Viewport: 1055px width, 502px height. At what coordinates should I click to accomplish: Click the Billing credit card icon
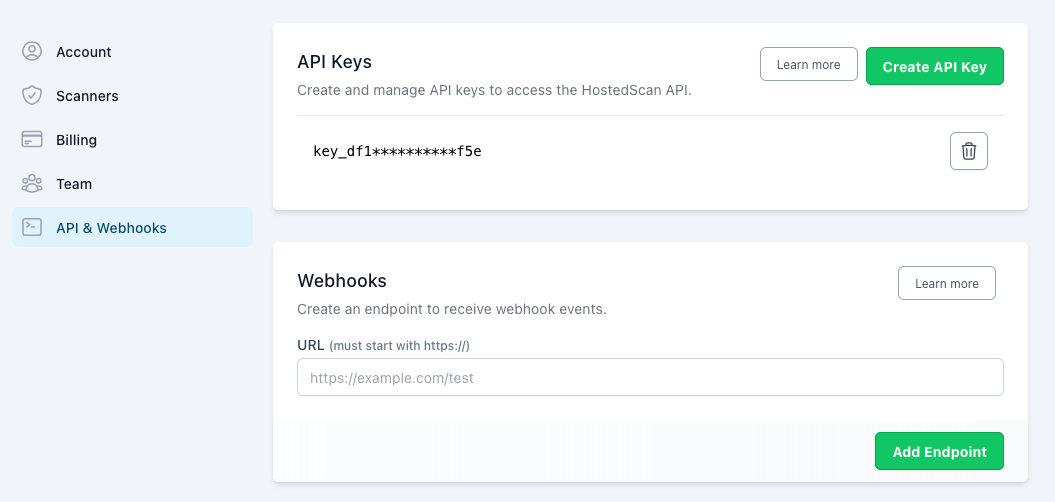pyautogui.click(x=32, y=140)
